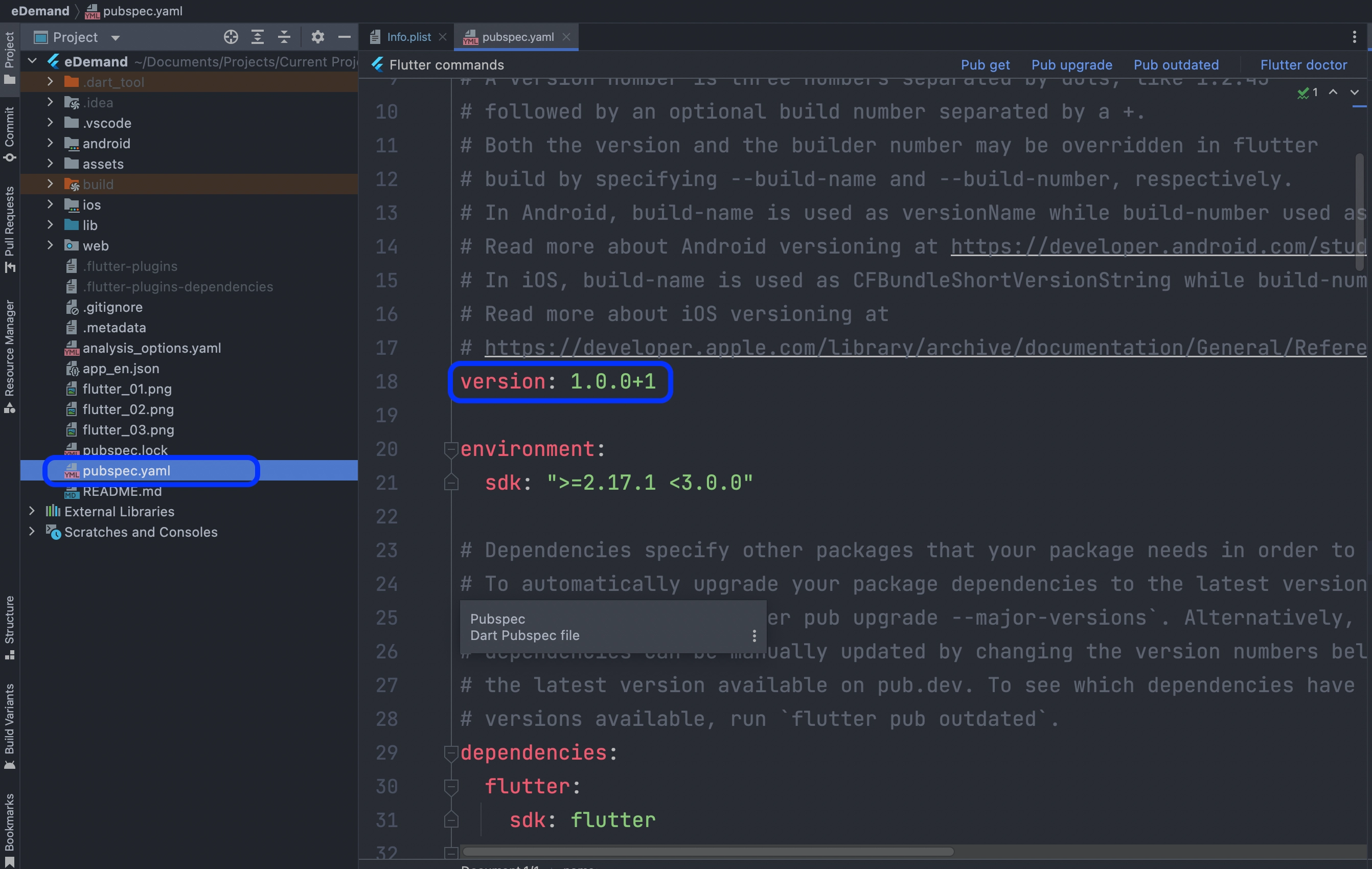Click the Collapse All icon in Project panel
Viewport: 1372px width, 869px height.
coord(284,37)
